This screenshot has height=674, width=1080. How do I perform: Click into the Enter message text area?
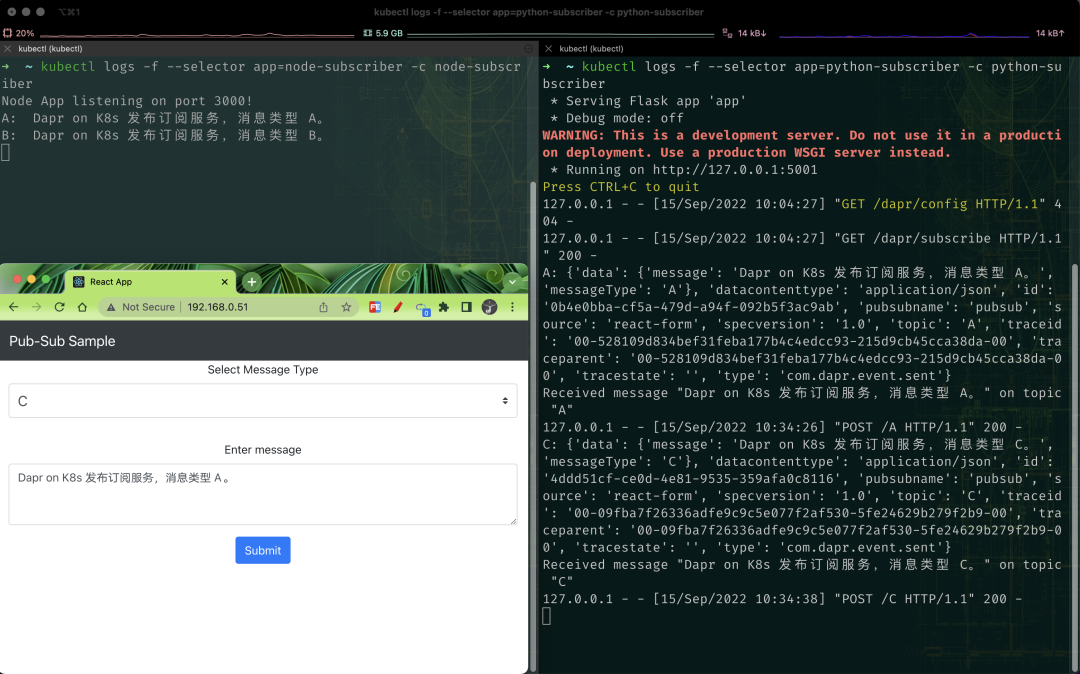262,494
